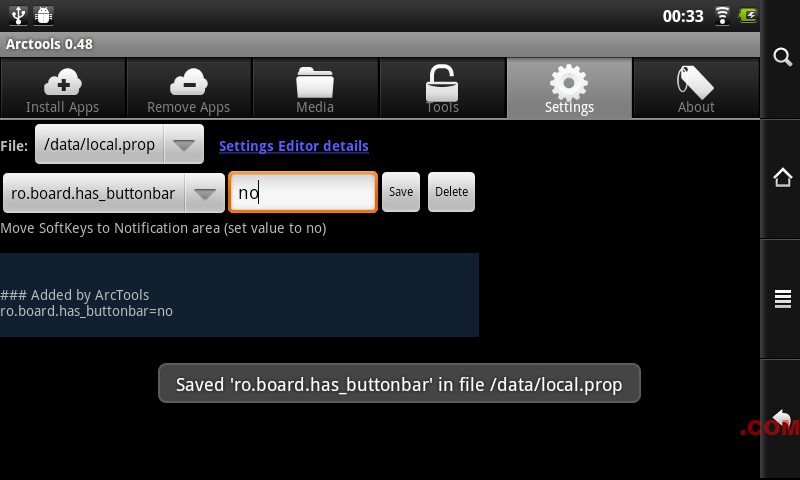Tap the Menu softkey icon

click(x=783, y=299)
